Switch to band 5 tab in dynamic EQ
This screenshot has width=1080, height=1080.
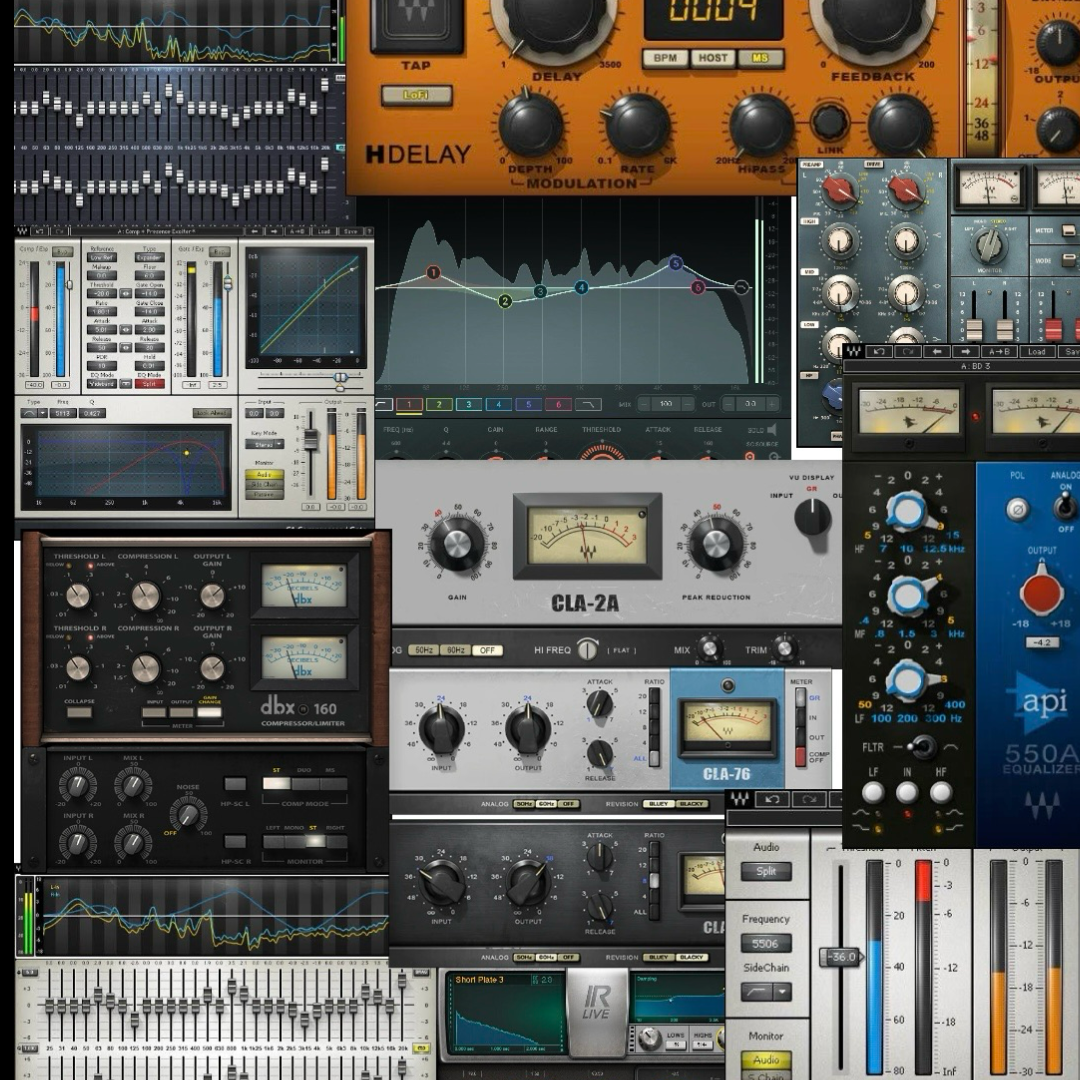pyautogui.click(x=528, y=404)
